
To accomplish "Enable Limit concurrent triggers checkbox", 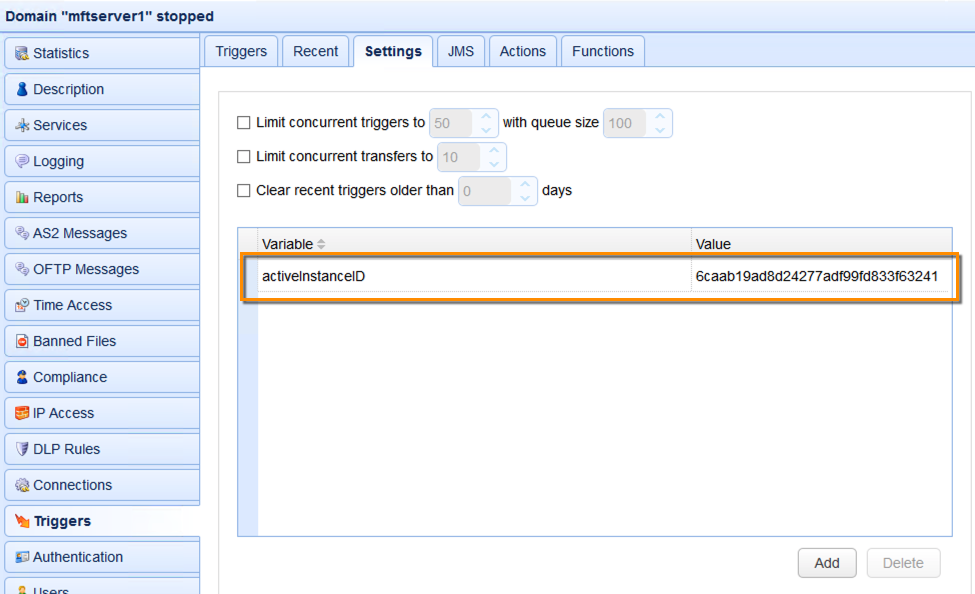I will click(x=243, y=123).
